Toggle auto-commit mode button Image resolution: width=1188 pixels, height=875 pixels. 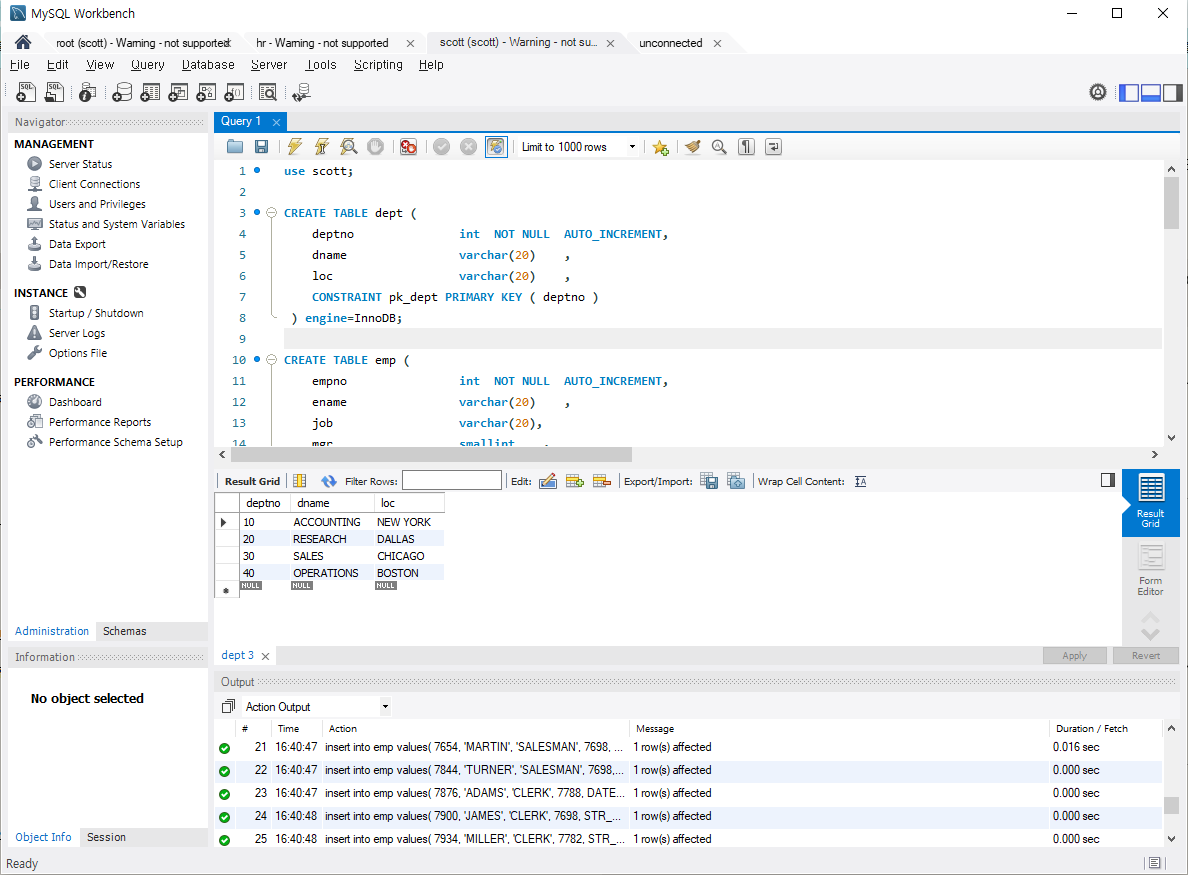[x=496, y=147]
